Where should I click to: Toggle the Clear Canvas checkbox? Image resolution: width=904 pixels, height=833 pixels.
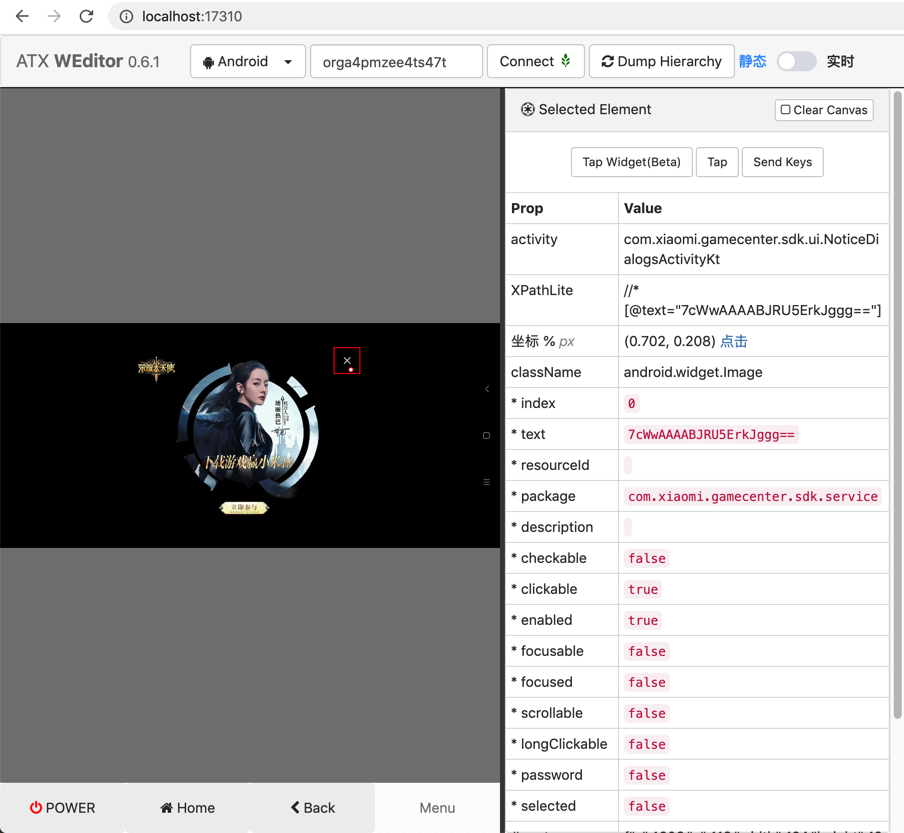point(824,110)
